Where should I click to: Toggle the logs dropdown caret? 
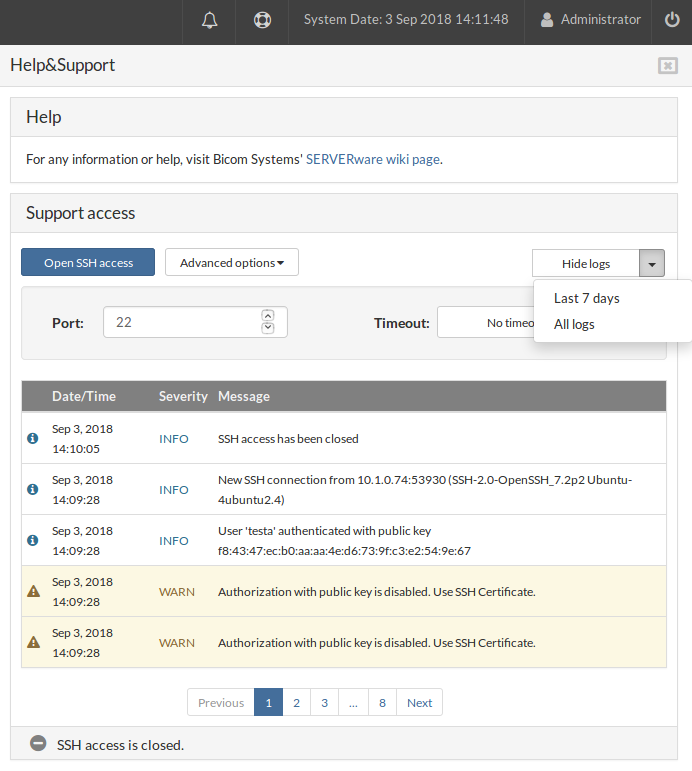point(652,264)
